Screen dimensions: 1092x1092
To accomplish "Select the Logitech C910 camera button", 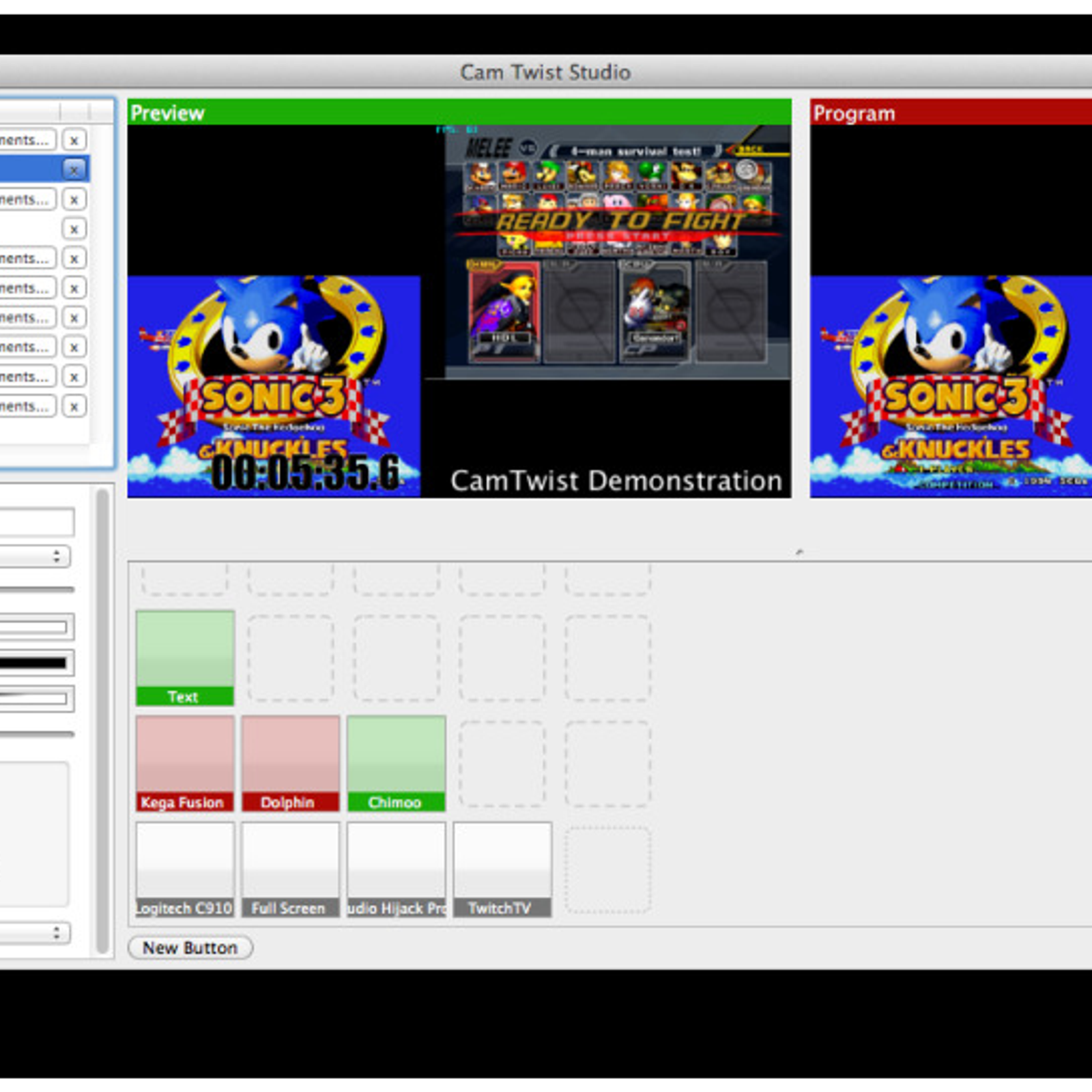I will coord(185,869).
